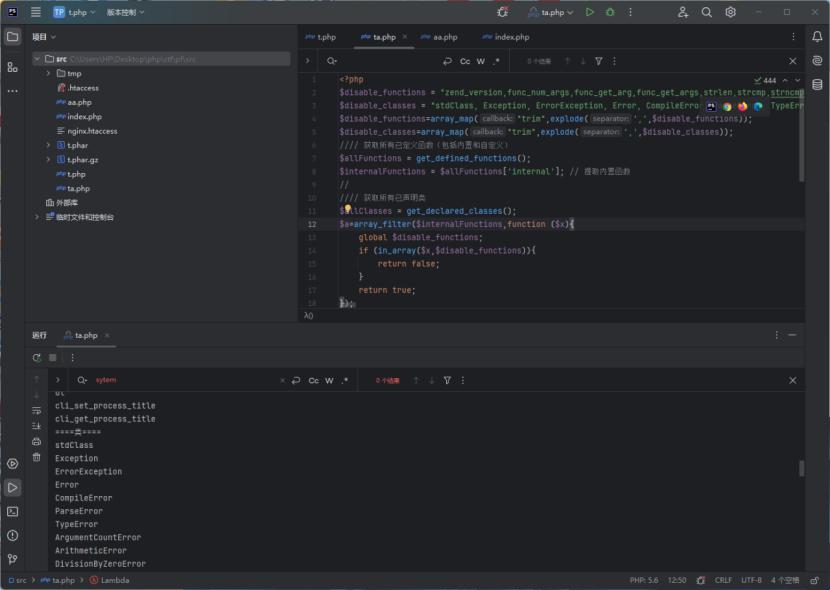Toggle regex option in console search bar
The height and width of the screenshot is (590, 830).
pos(345,380)
